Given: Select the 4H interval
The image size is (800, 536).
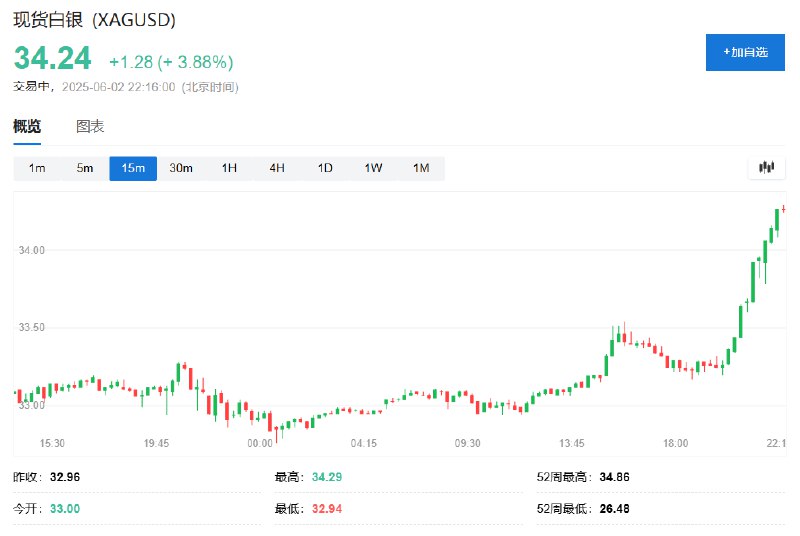Looking at the screenshot, I should pos(277,168).
